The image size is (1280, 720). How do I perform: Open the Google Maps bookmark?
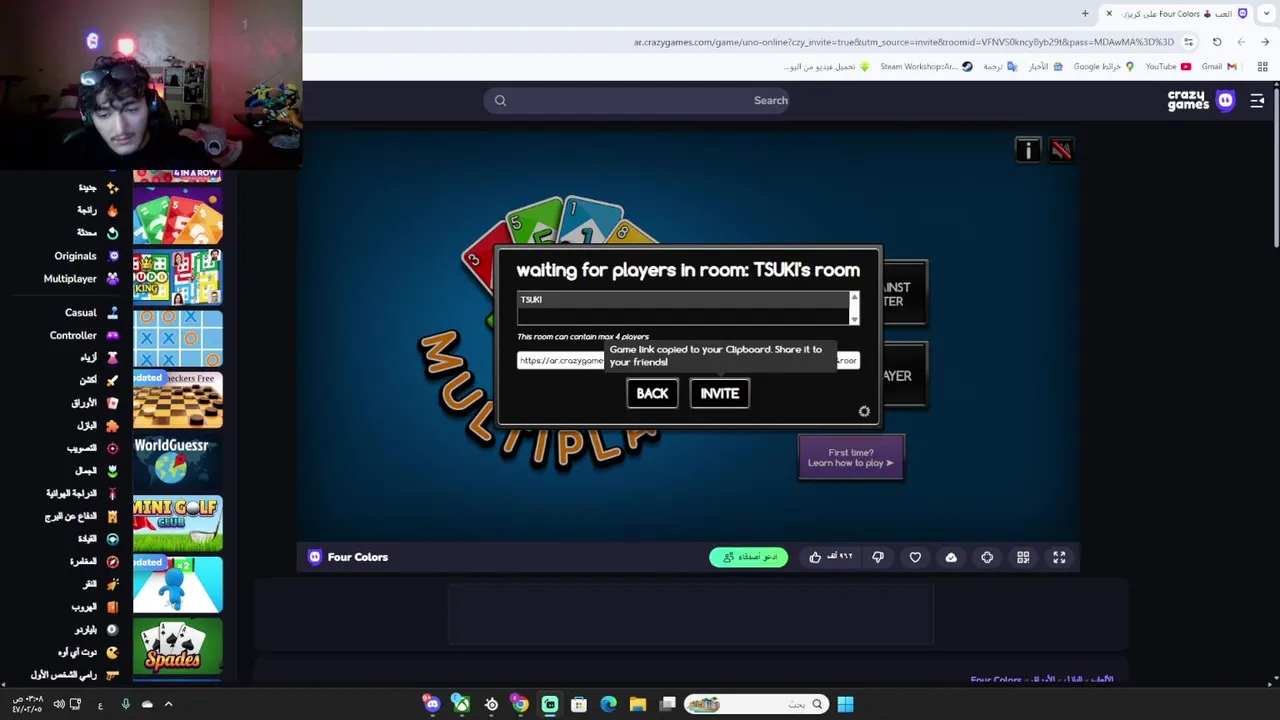1104,67
